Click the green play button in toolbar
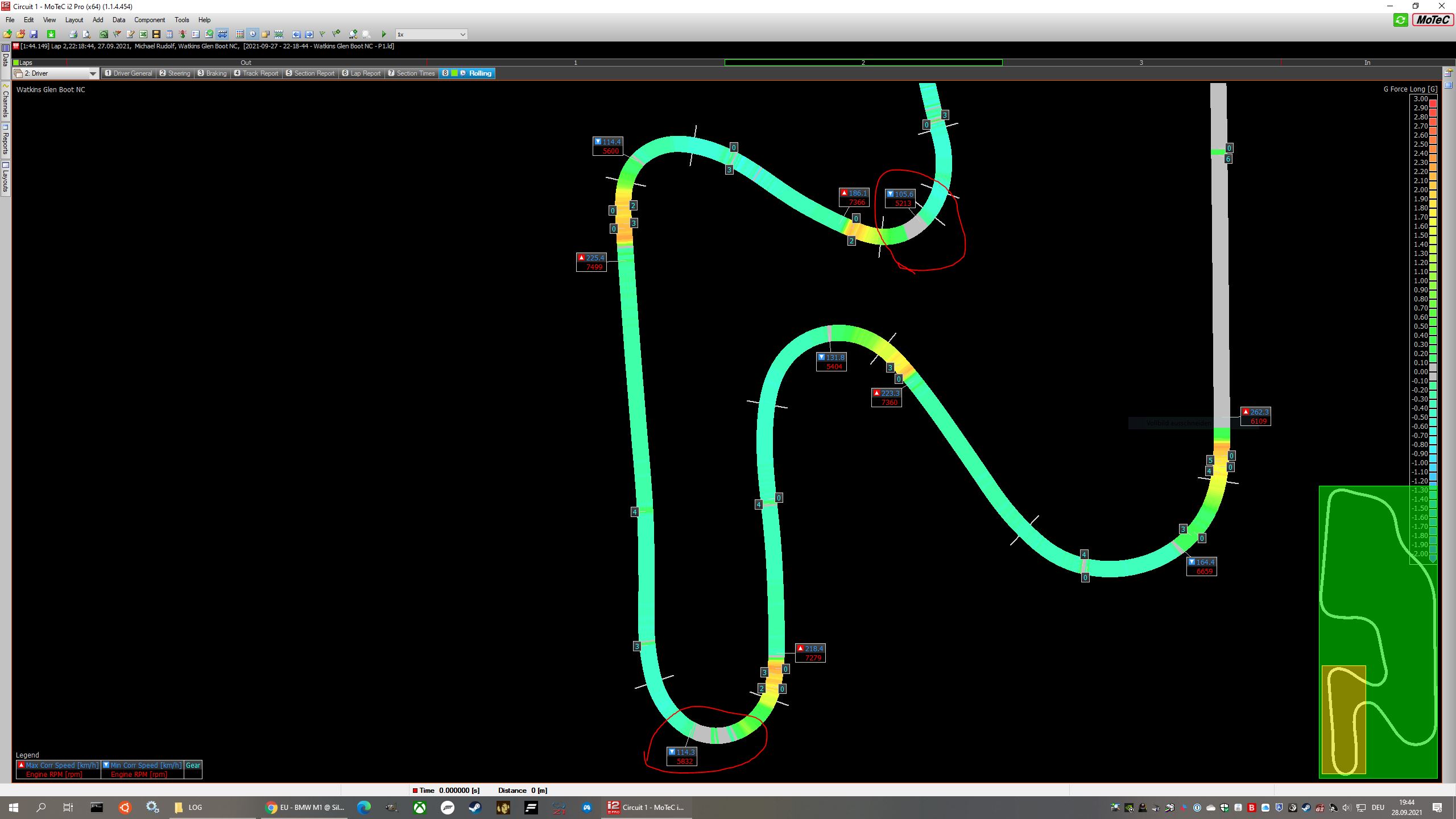This screenshot has height=819, width=1456. point(384,34)
